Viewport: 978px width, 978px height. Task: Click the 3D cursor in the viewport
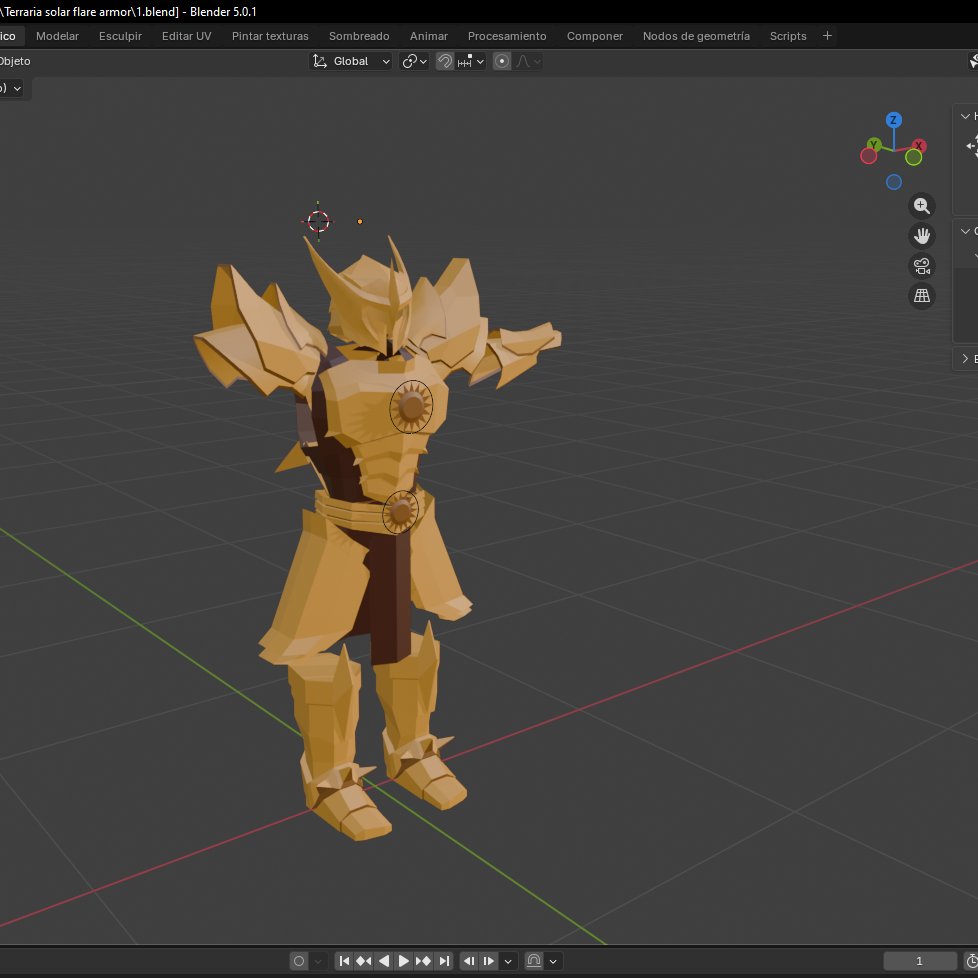point(318,221)
